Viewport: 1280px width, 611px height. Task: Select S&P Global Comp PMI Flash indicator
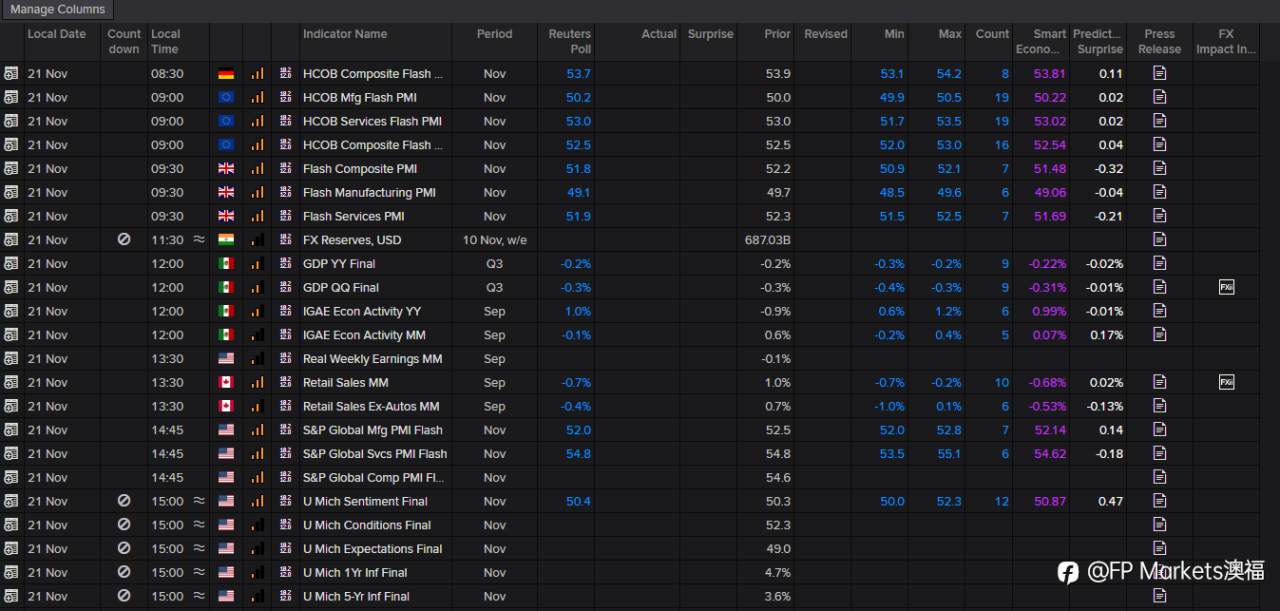pyautogui.click(x=373, y=477)
